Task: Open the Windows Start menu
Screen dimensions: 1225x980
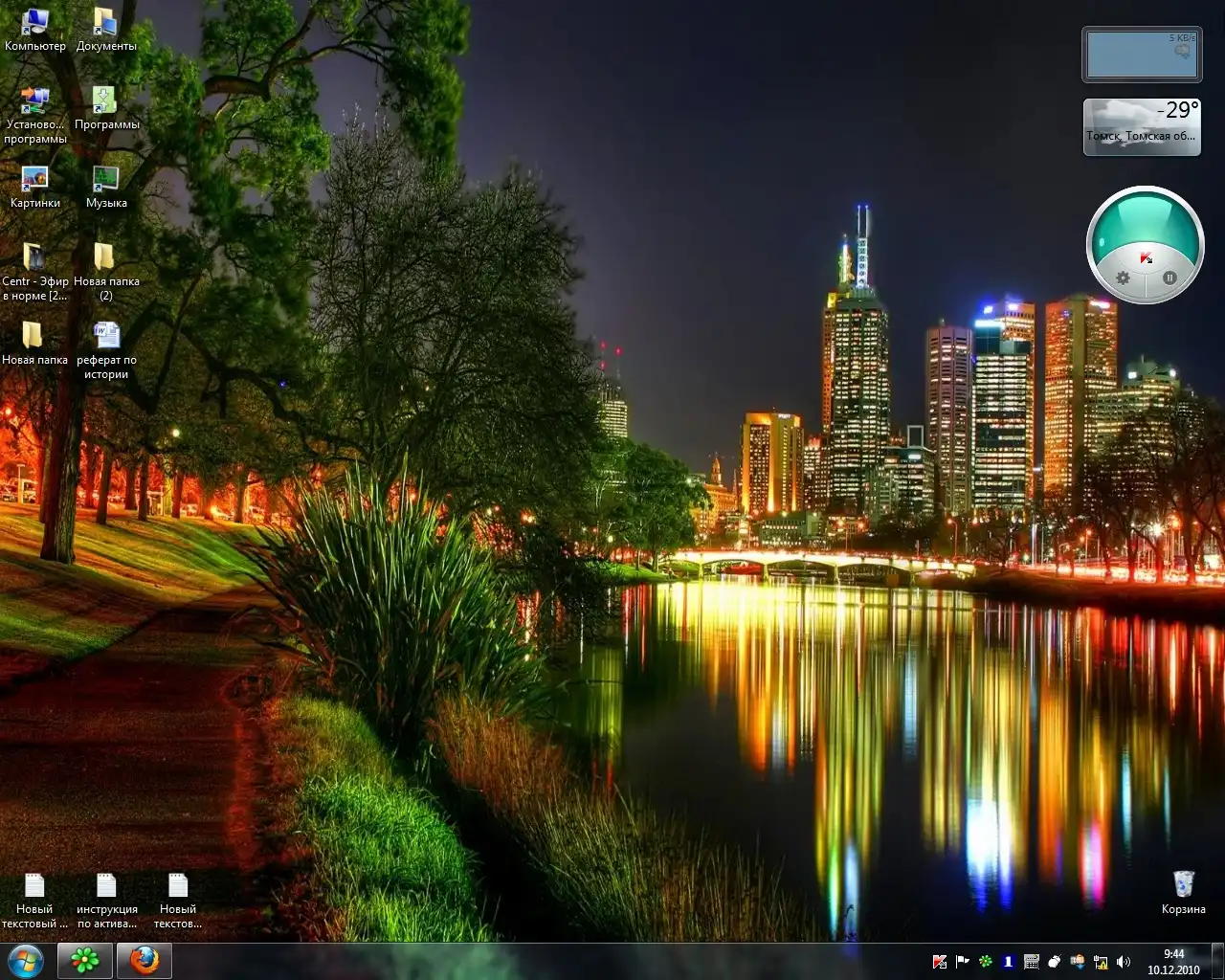Action: [x=25, y=960]
